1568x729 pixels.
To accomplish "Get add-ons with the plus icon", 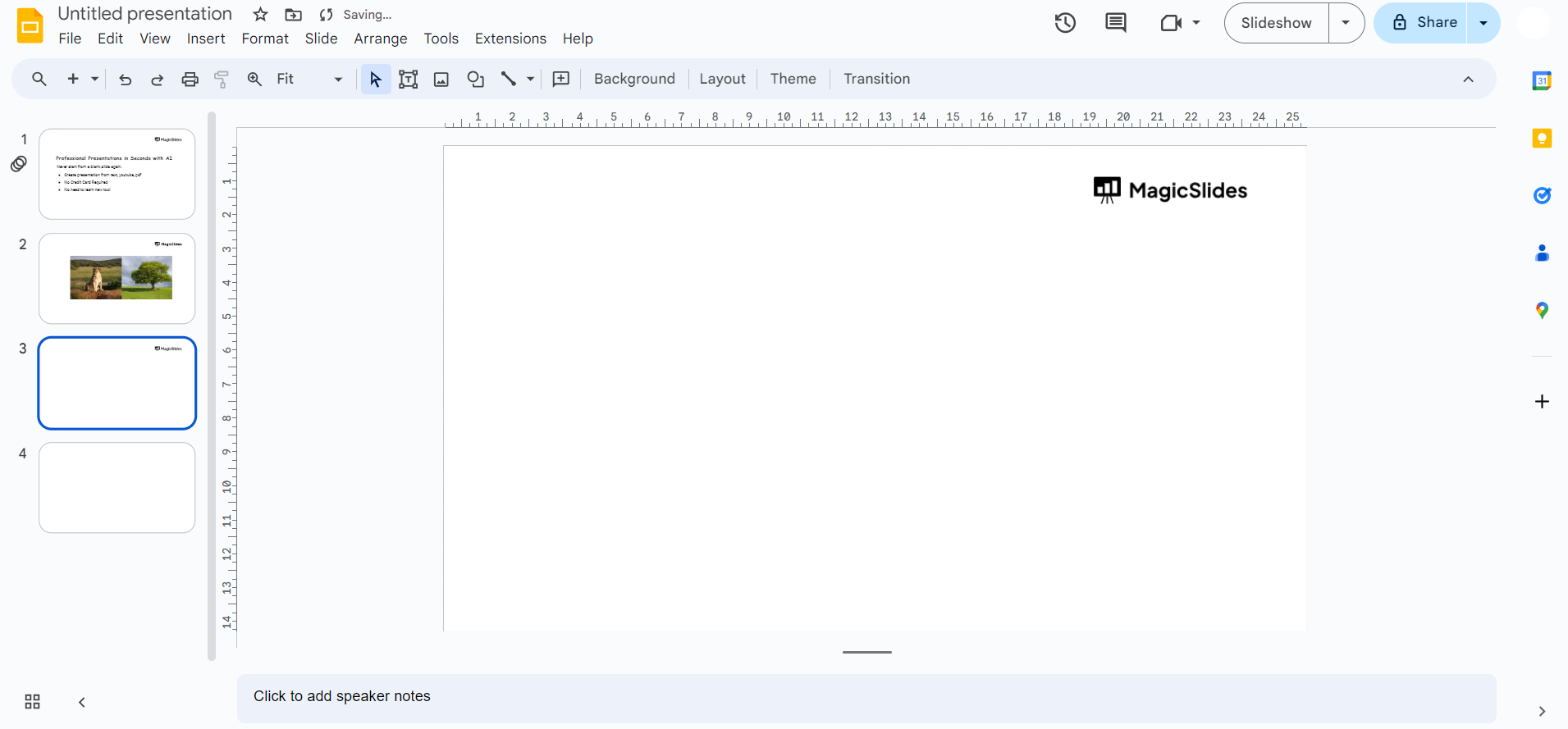I will coord(1542,401).
